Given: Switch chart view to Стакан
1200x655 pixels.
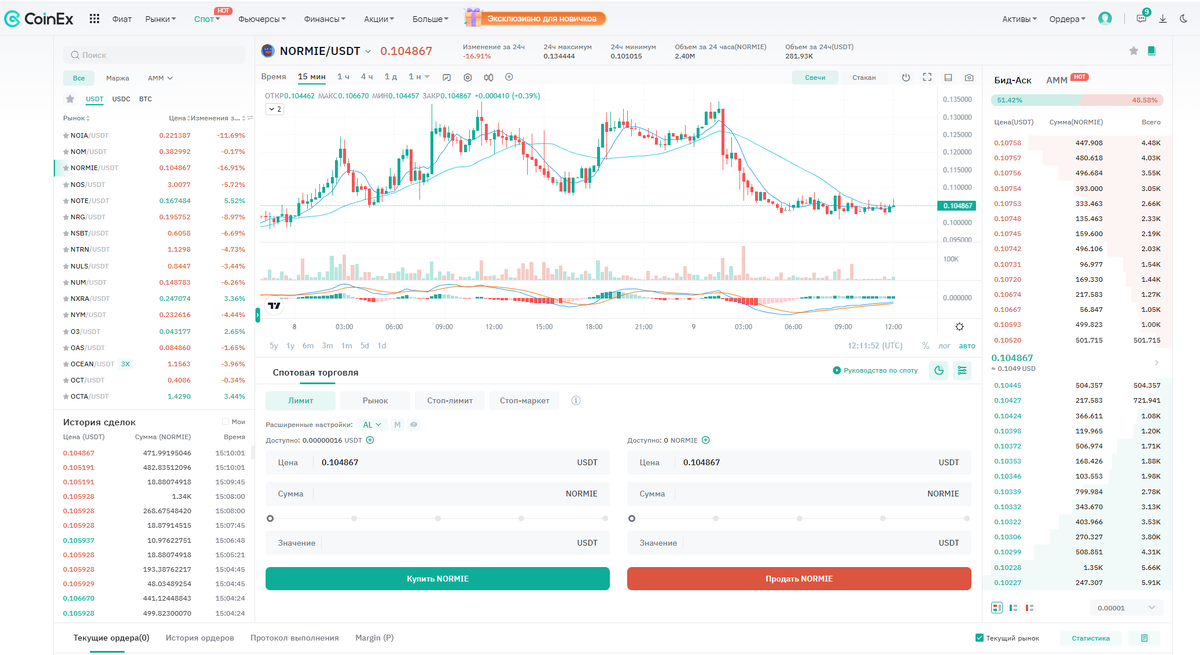Looking at the screenshot, I should pyautogui.click(x=864, y=77).
